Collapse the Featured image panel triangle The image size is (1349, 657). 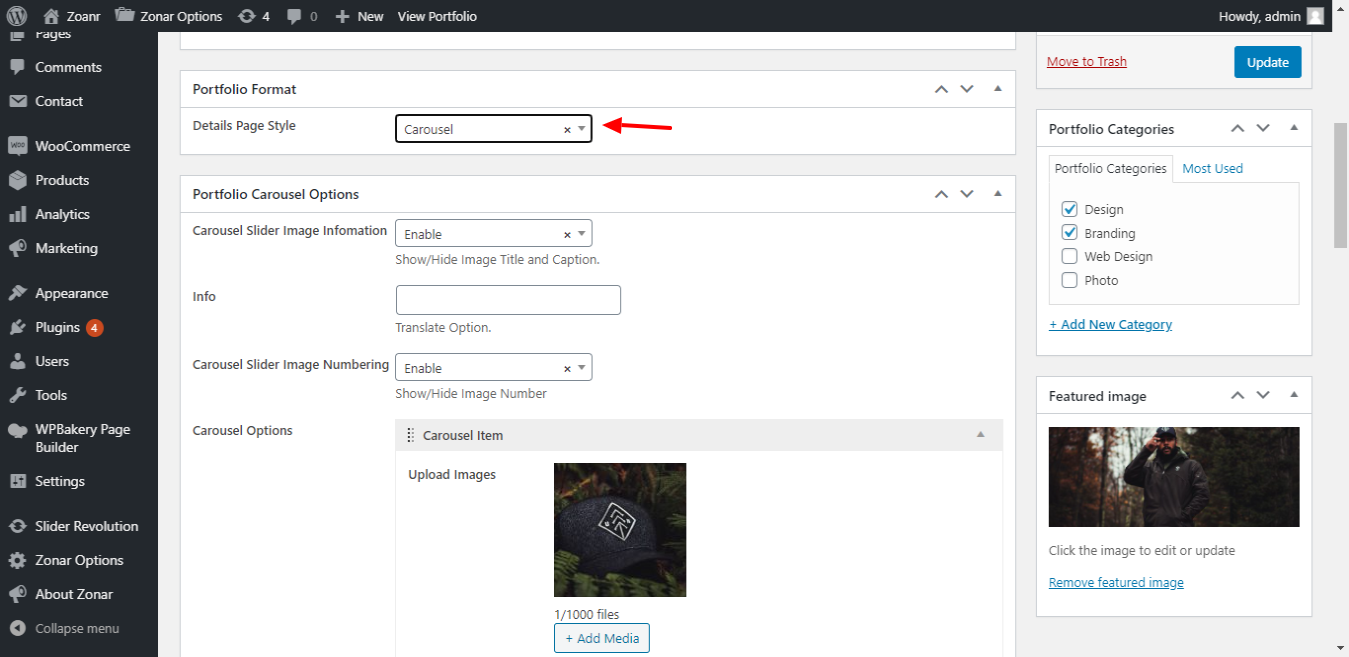pyautogui.click(x=1294, y=395)
